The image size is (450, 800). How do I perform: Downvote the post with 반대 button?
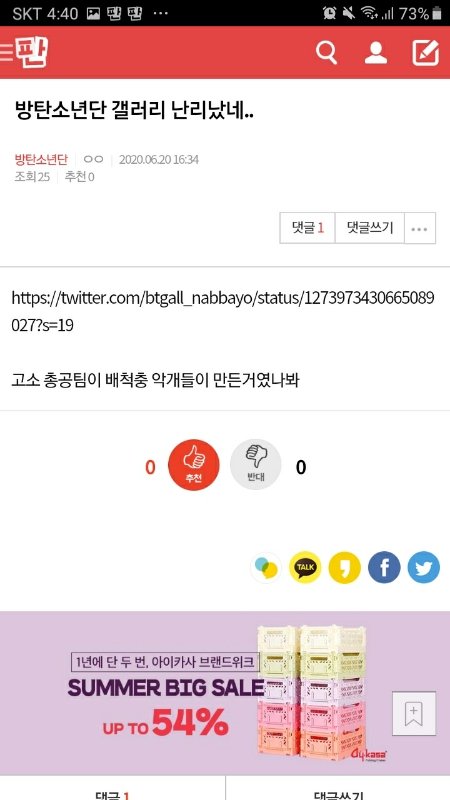[256, 465]
